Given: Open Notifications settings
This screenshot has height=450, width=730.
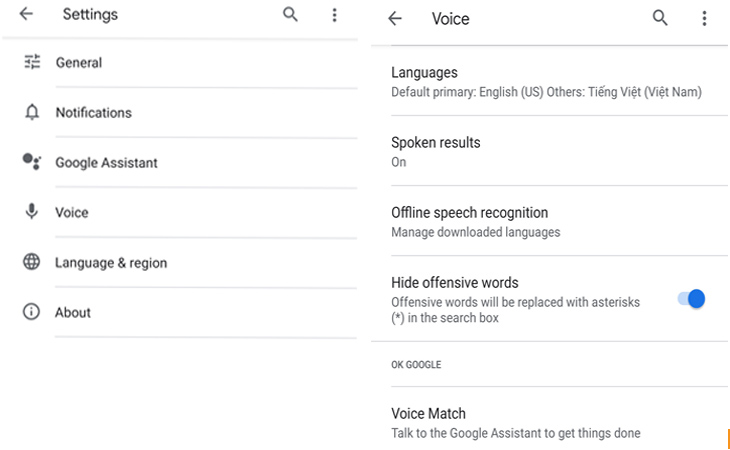Looking at the screenshot, I should 179,113.
